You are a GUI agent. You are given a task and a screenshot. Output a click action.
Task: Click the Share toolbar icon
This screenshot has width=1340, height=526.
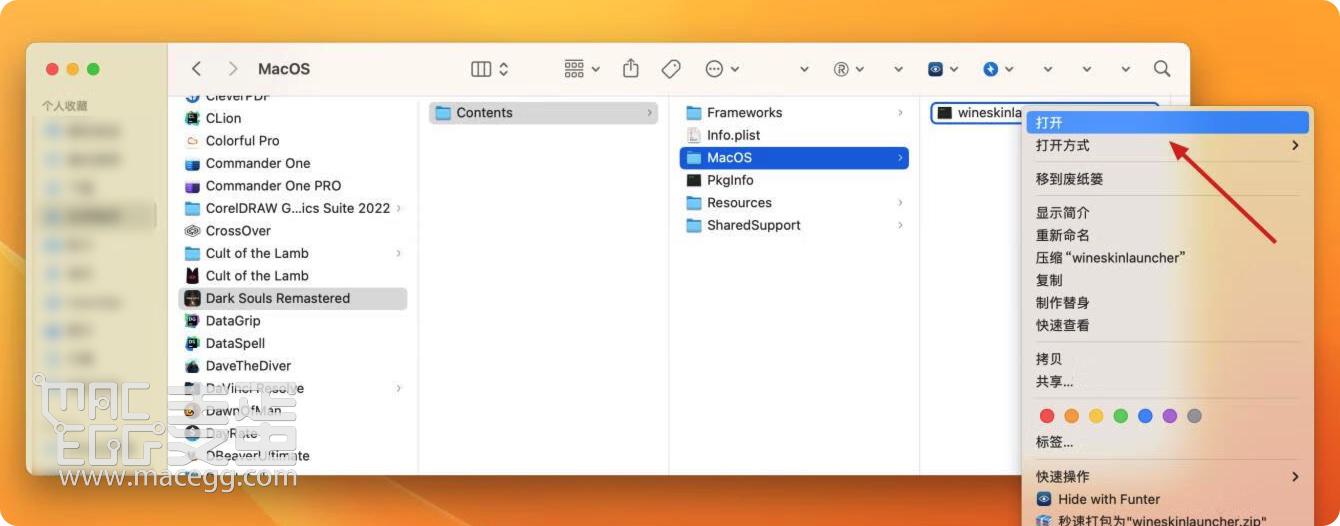click(630, 68)
